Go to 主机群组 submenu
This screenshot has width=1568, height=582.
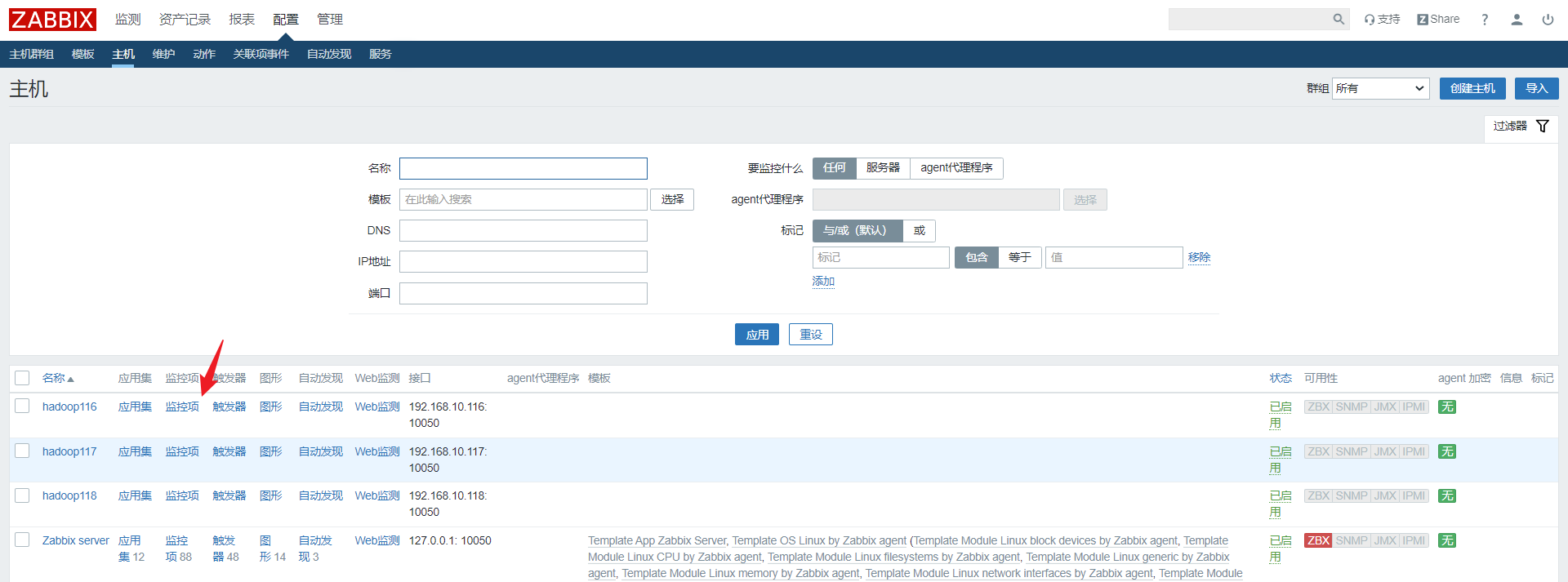click(x=32, y=54)
